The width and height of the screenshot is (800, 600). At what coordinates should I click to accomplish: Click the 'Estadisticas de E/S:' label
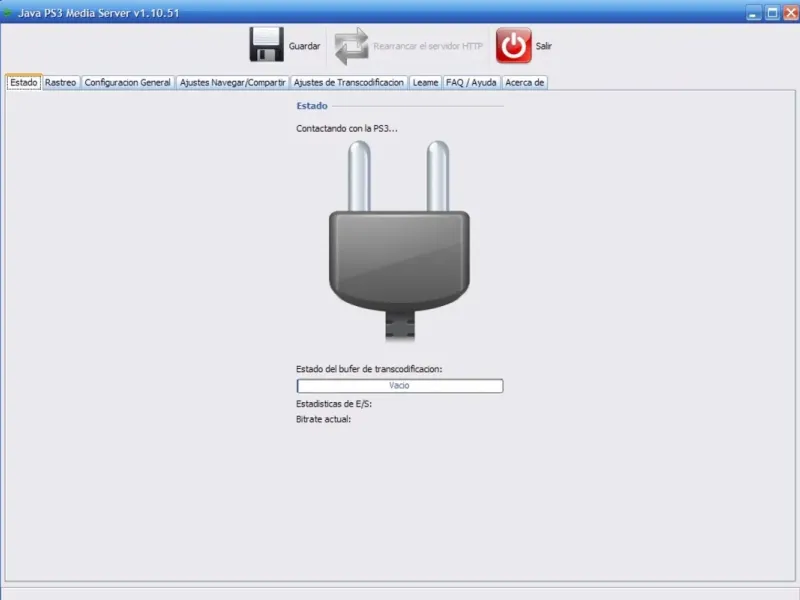coord(334,404)
